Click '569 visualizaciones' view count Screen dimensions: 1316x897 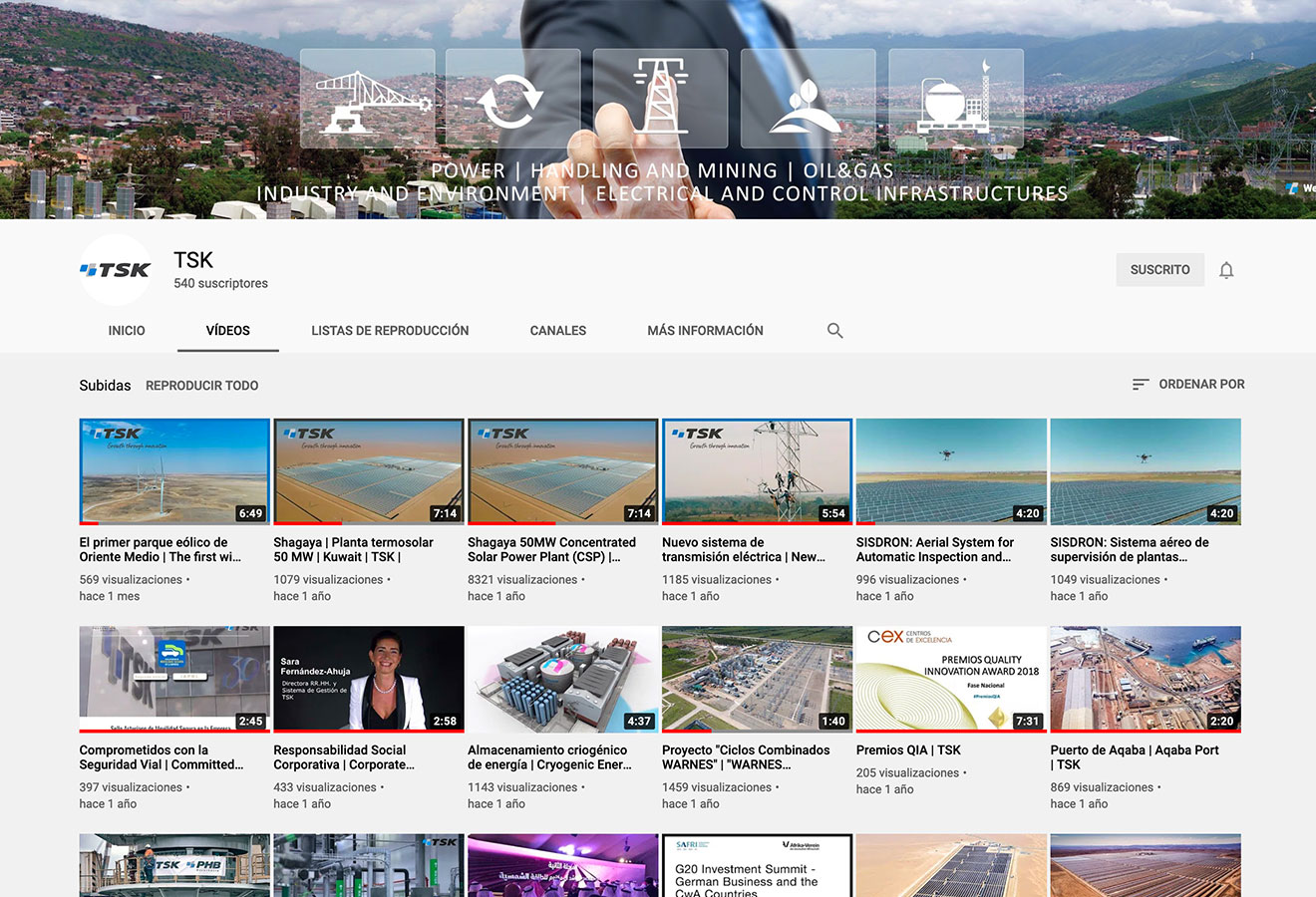coord(131,580)
